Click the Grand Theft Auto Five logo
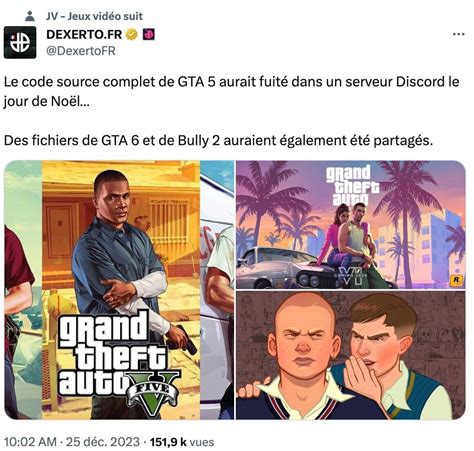The height and width of the screenshot is (451, 474). click(118, 362)
